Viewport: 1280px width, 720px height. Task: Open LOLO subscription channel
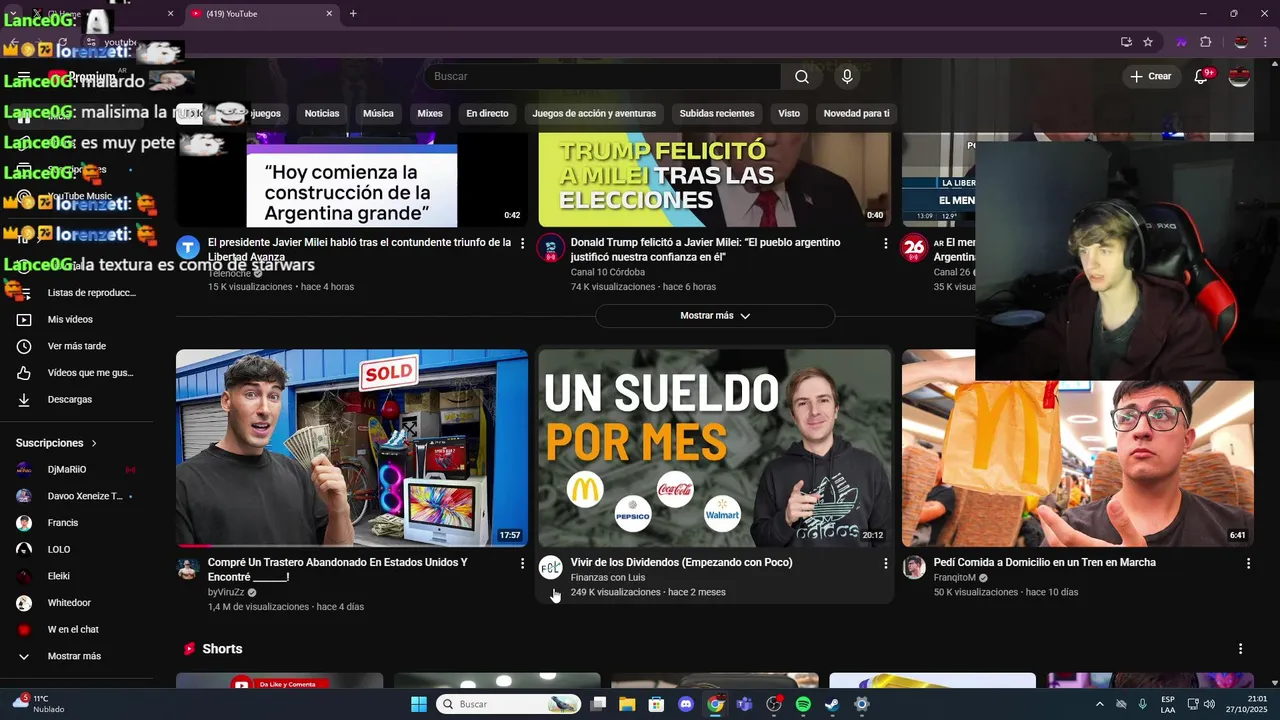[77, 550]
